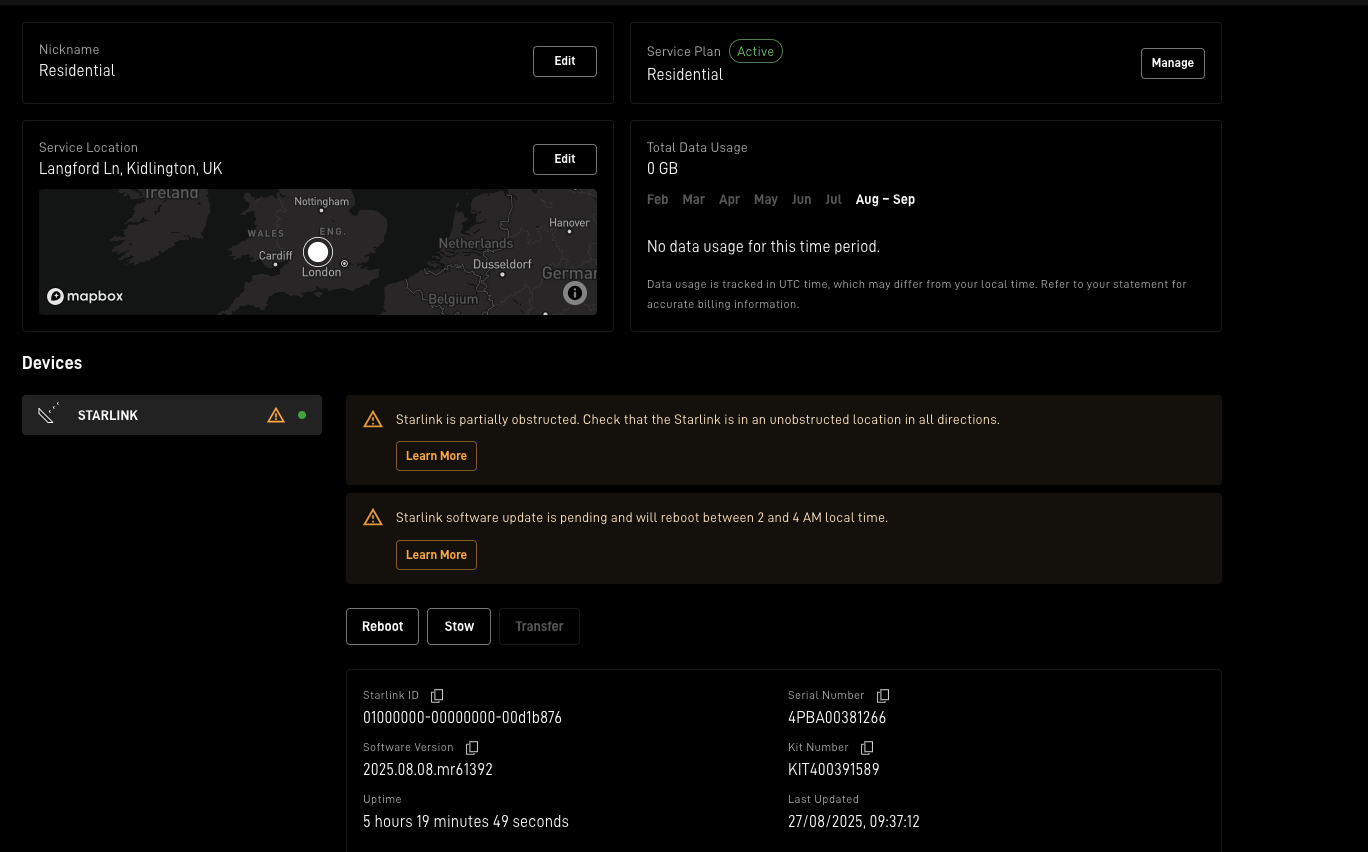Image resolution: width=1368 pixels, height=852 pixels.
Task: Copy the Software Version string
Action: [x=472, y=748]
